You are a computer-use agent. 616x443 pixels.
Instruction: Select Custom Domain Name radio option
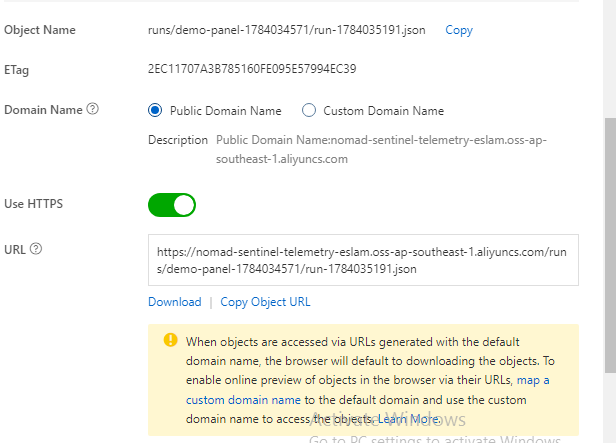[308, 110]
